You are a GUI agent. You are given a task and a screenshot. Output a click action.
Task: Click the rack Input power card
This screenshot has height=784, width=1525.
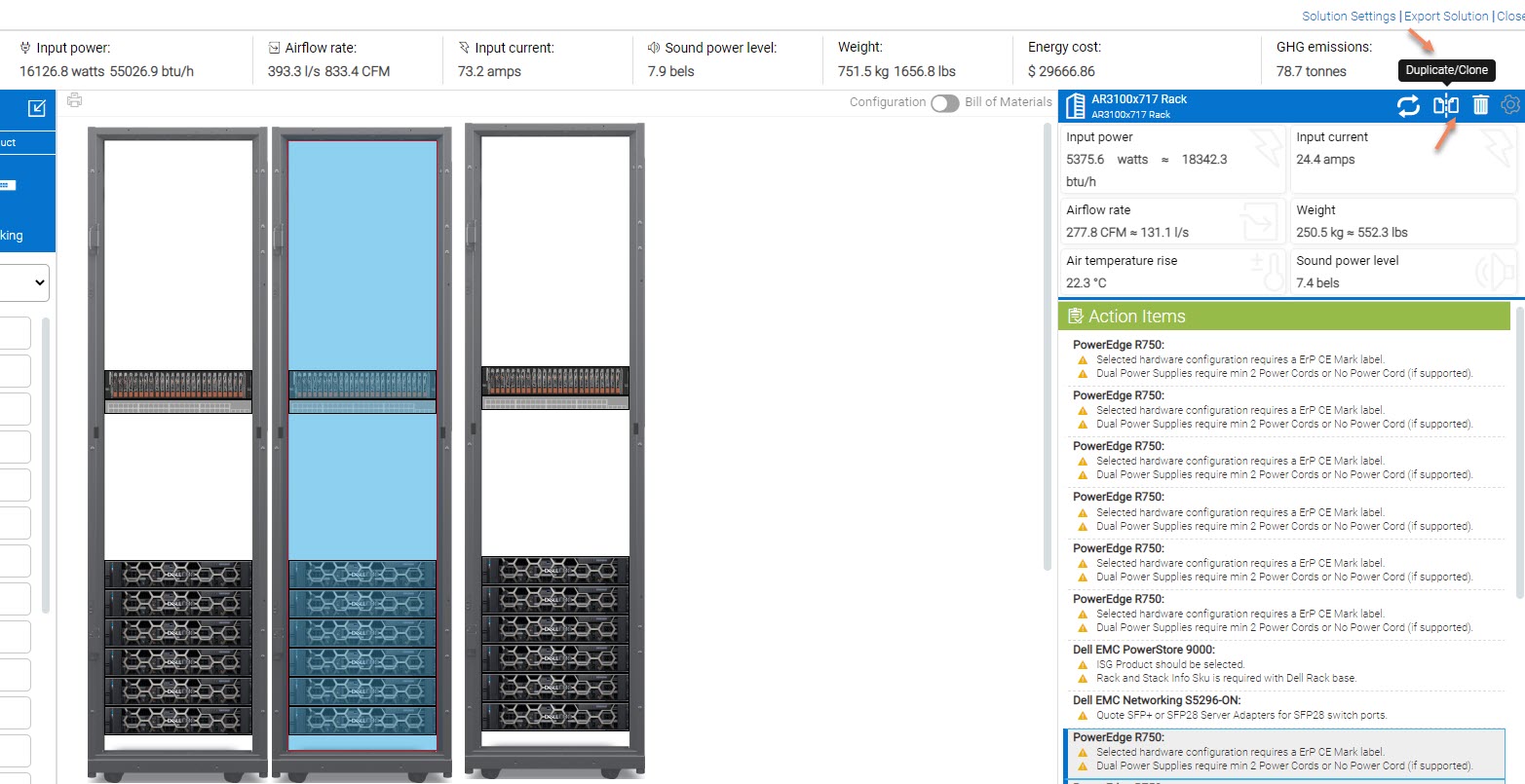point(1174,160)
